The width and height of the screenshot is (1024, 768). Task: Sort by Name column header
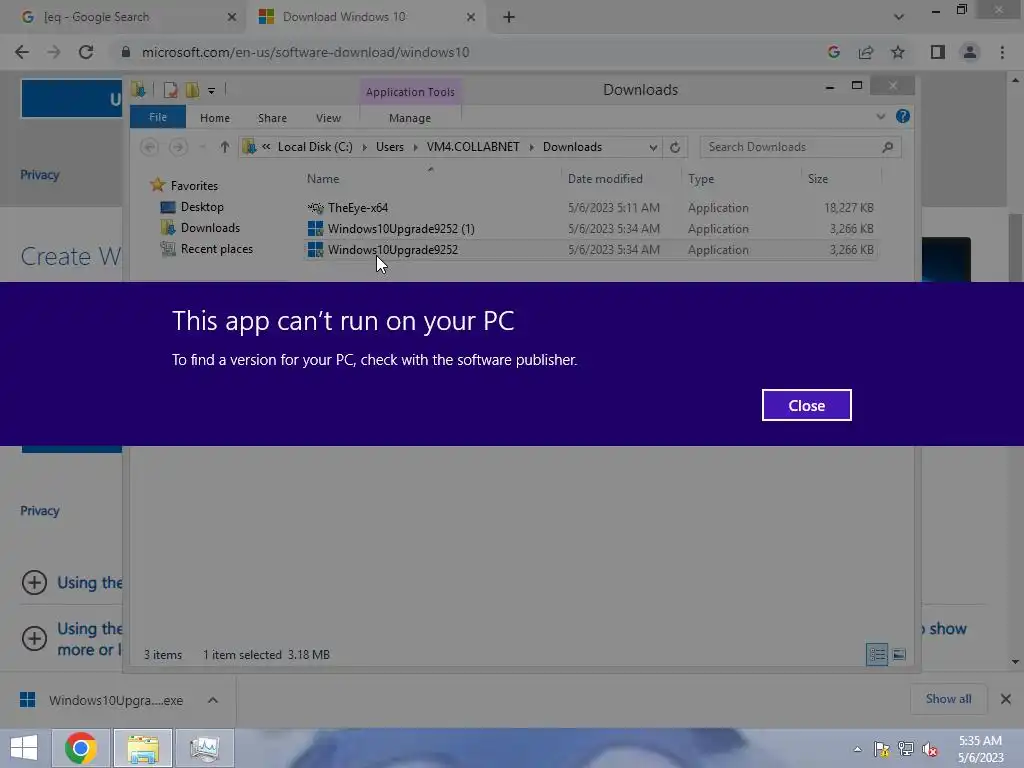323,178
